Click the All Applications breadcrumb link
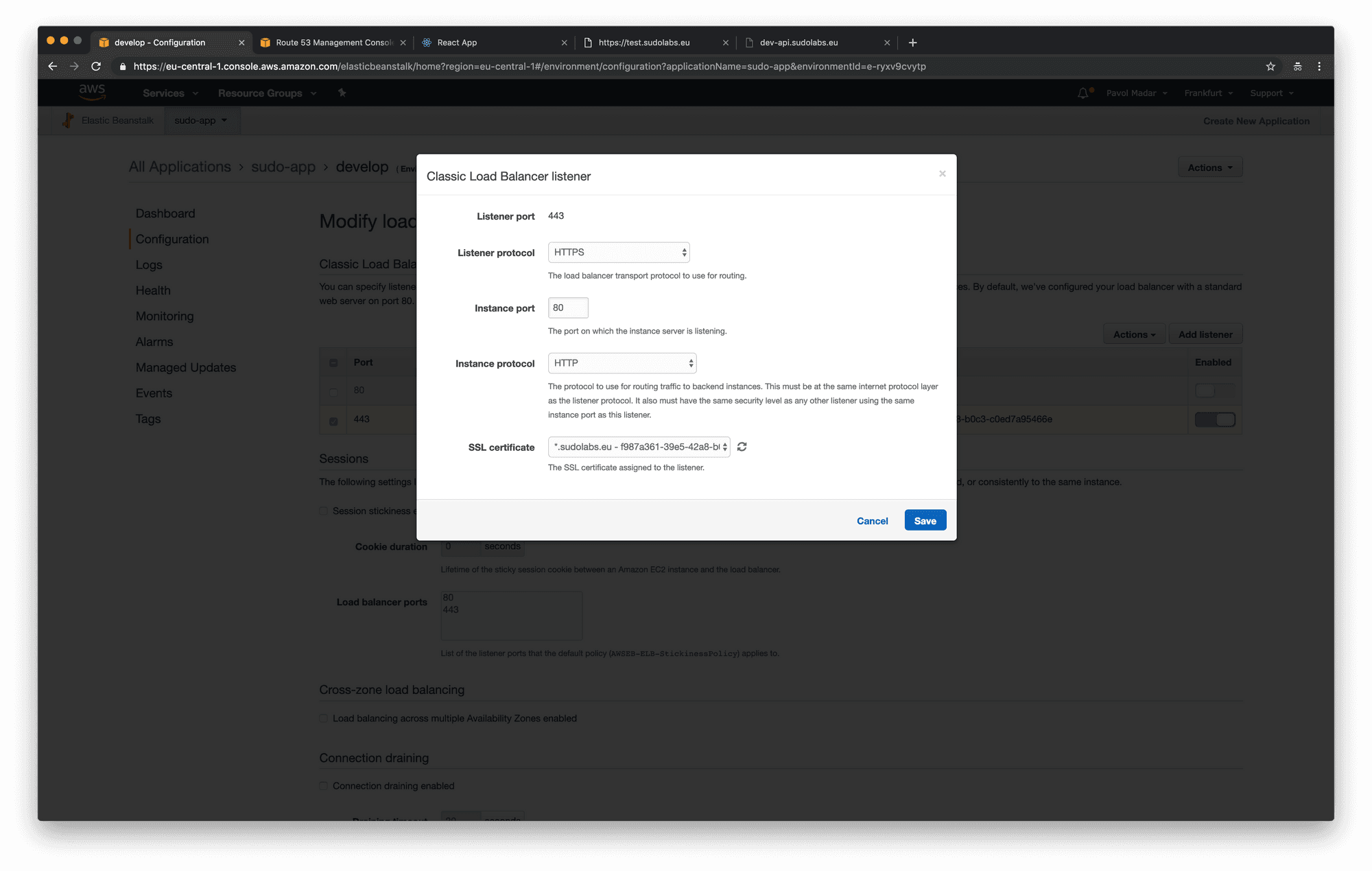This screenshot has height=871, width=1372. [180, 167]
